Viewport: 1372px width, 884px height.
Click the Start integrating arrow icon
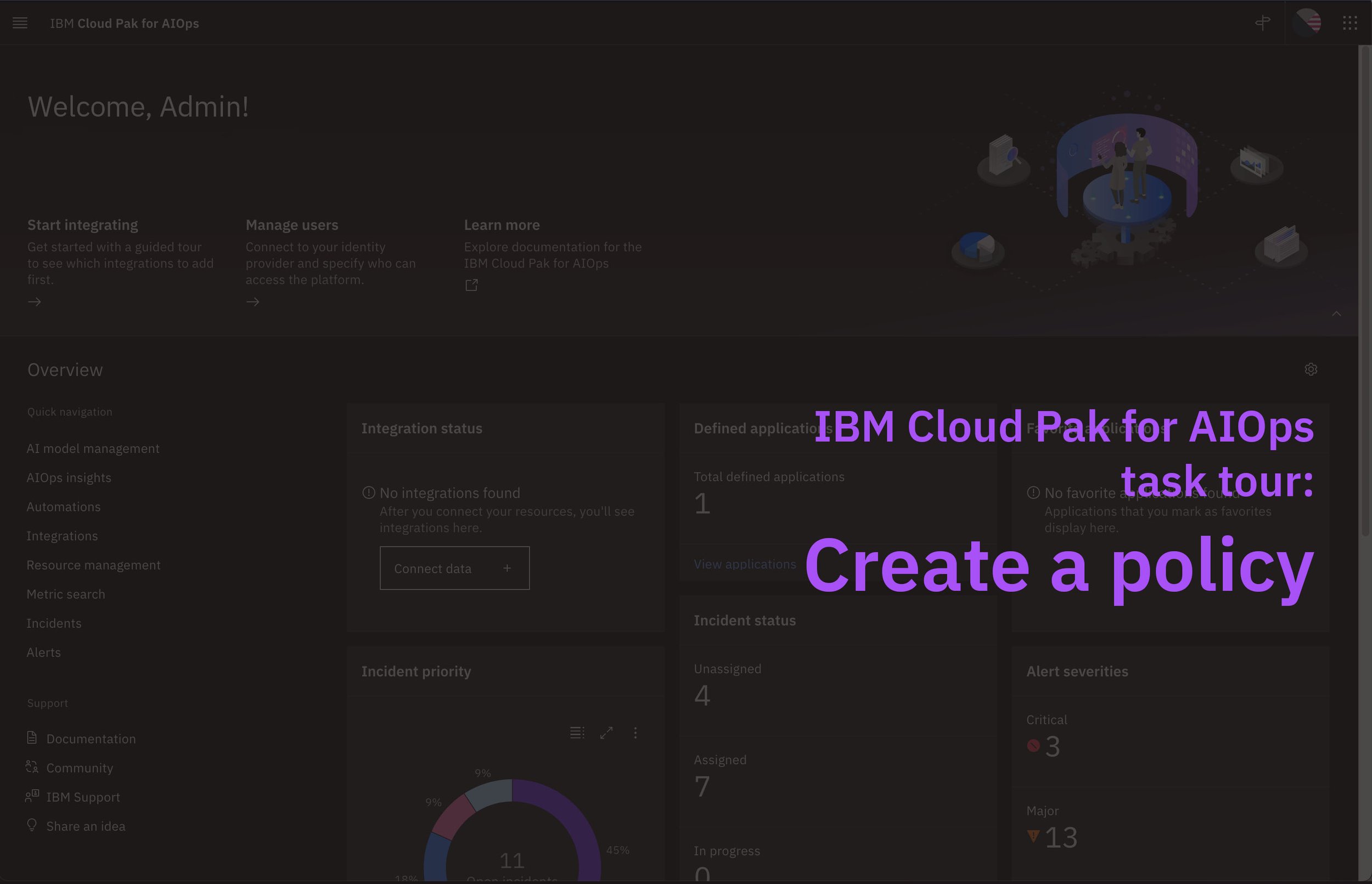(x=35, y=302)
